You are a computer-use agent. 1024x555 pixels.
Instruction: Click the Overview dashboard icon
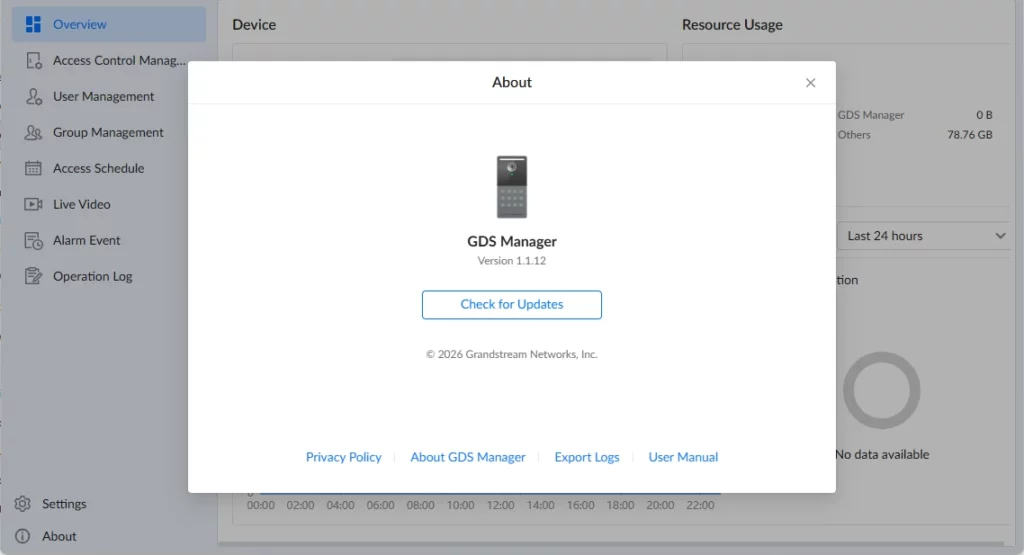tap(33, 24)
